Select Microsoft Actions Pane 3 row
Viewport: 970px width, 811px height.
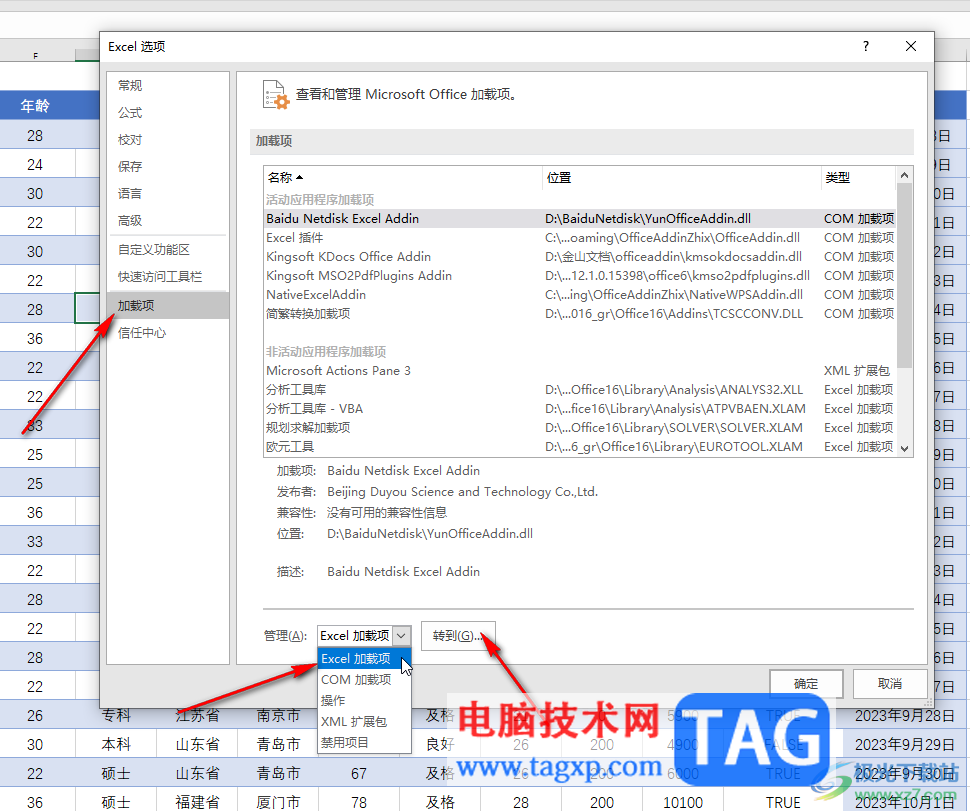click(x=580, y=371)
